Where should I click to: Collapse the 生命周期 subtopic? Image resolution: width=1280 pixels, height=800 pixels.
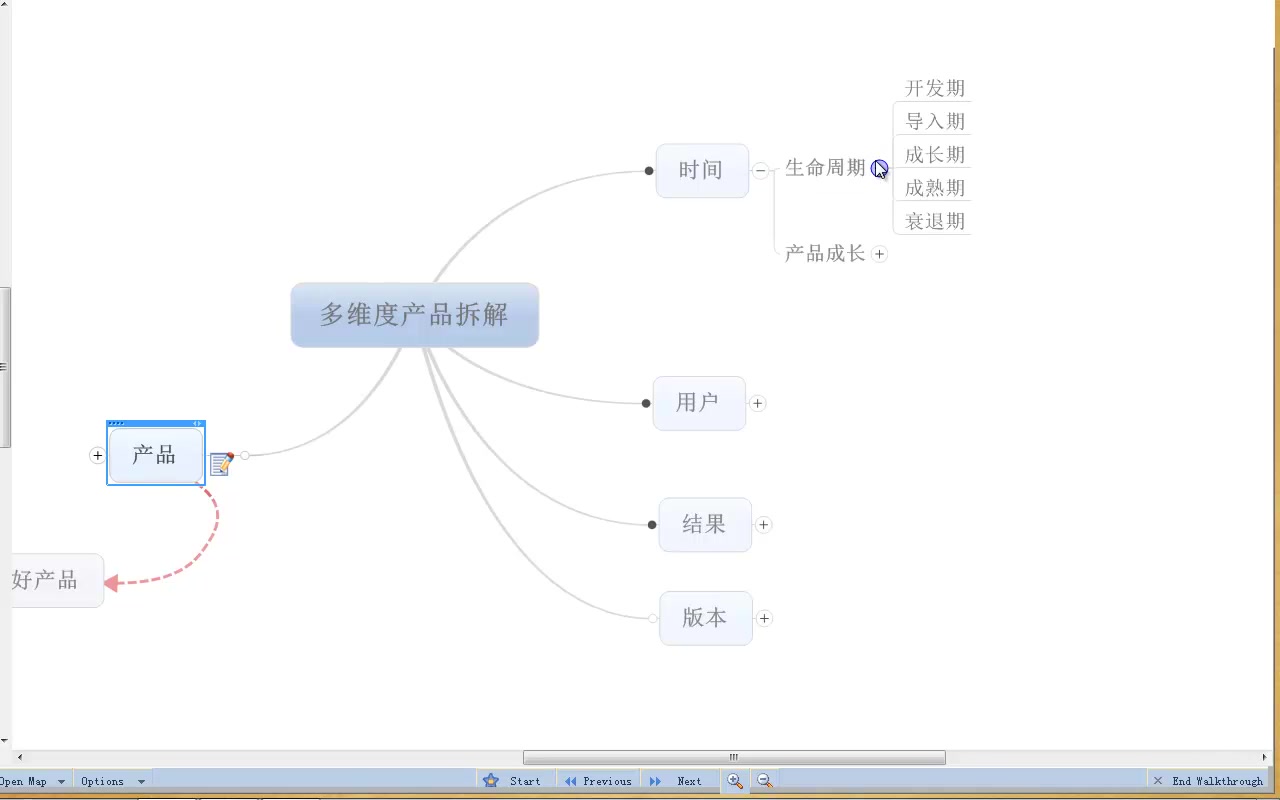point(879,168)
